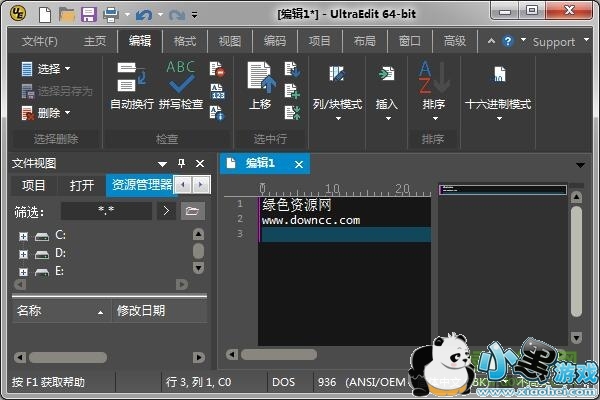
Task: Click the document info icon
Action: click(217, 113)
